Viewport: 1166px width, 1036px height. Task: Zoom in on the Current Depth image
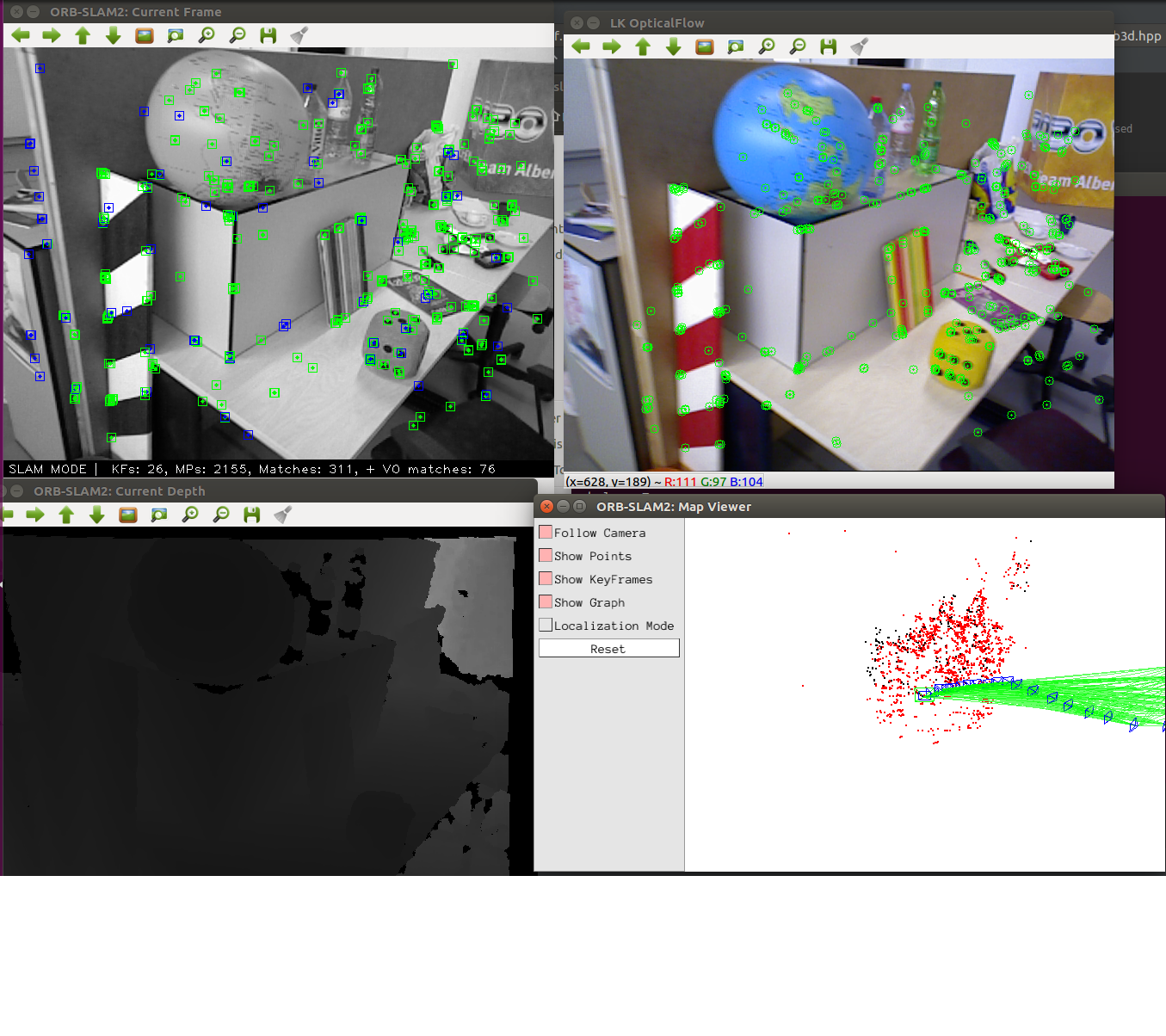click(x=190, y=515)
